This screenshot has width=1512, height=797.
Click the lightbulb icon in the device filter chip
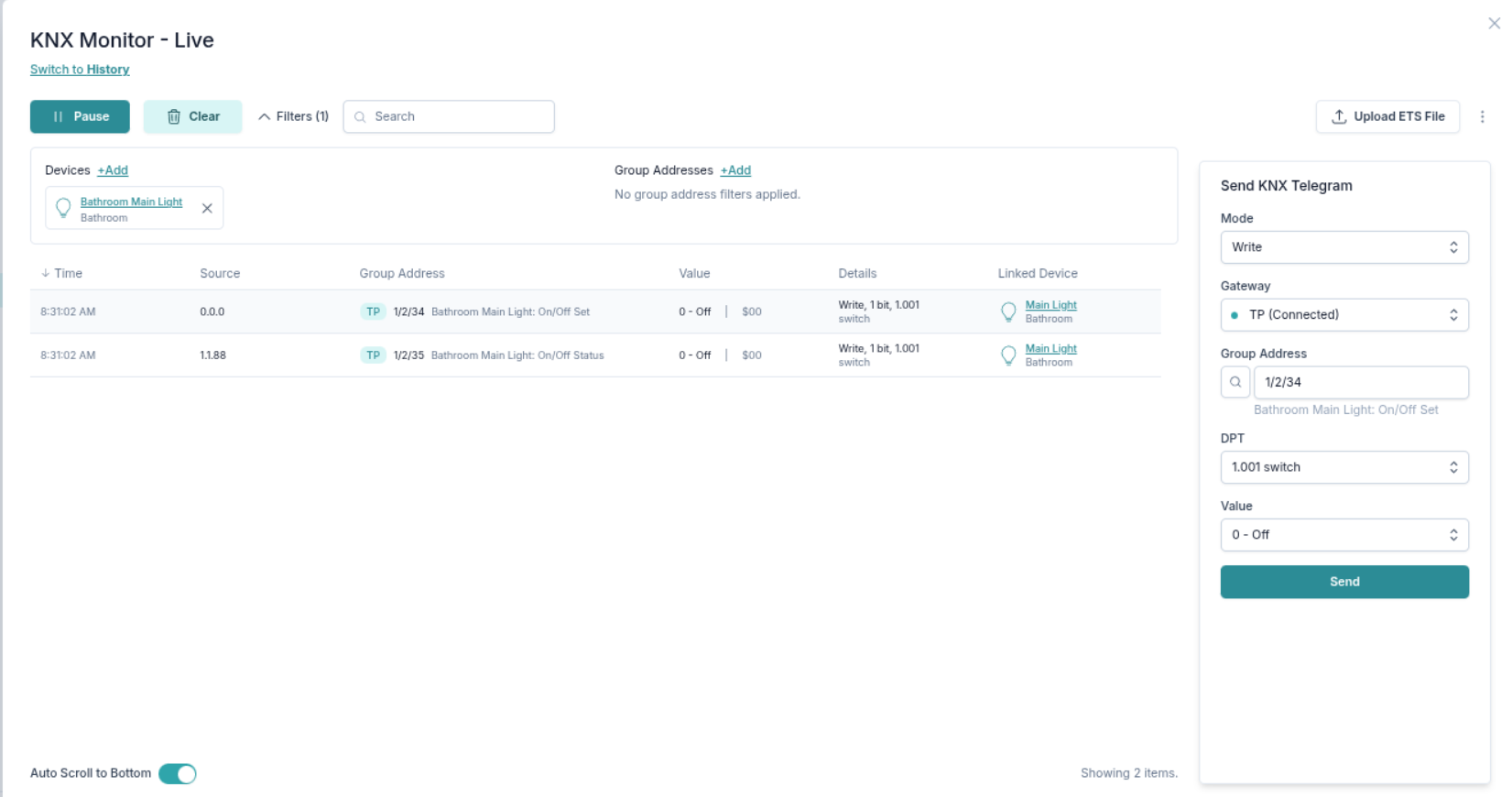63,208
